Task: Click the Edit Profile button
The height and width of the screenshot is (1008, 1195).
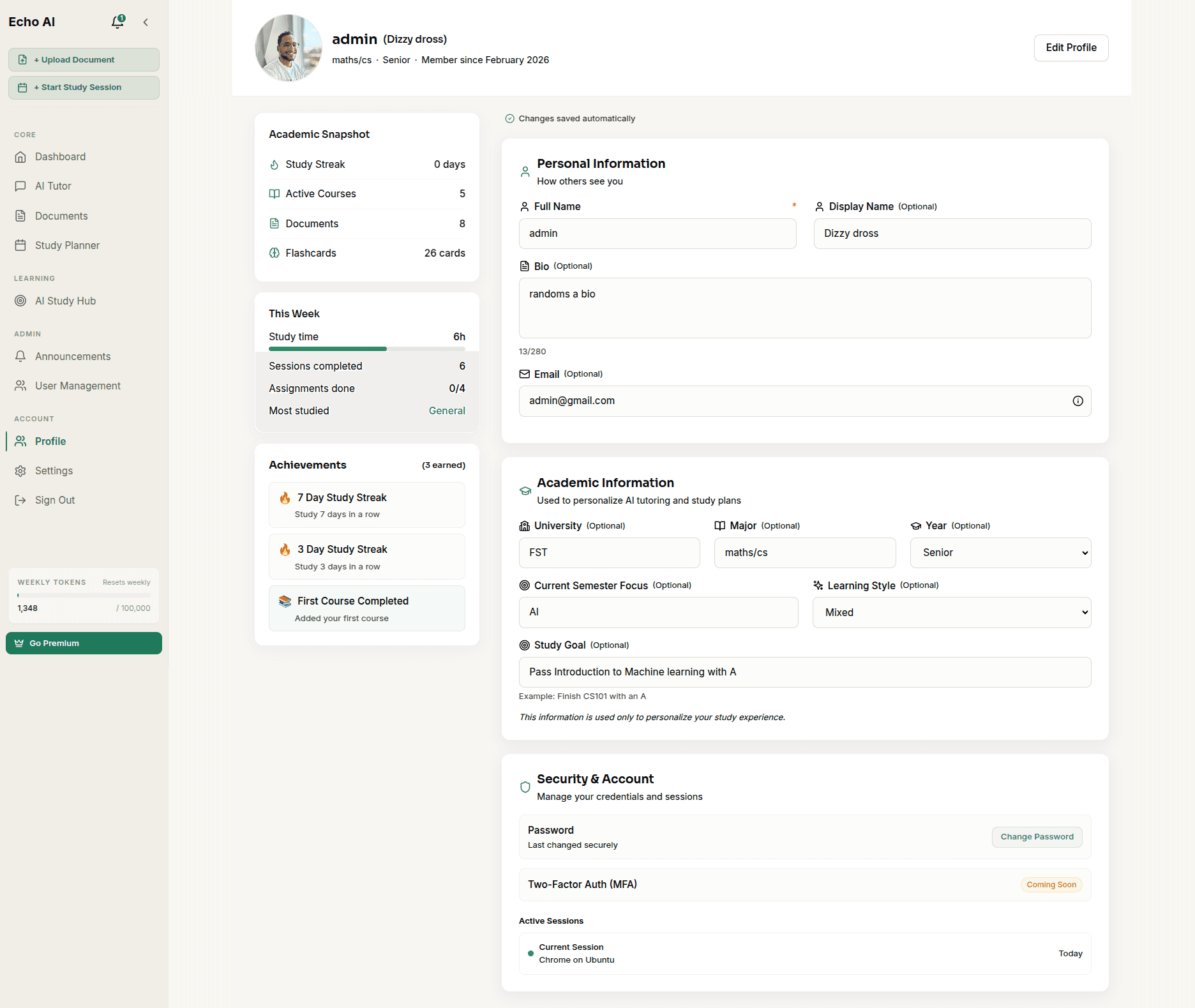Action: [x=1071, y=48]
